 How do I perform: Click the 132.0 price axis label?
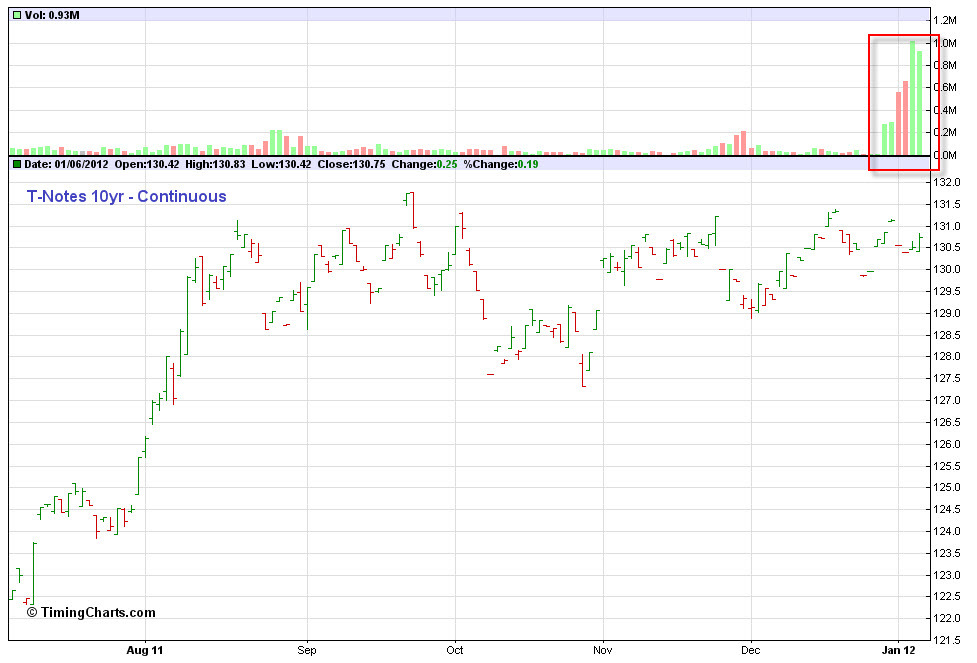point(946,183)
